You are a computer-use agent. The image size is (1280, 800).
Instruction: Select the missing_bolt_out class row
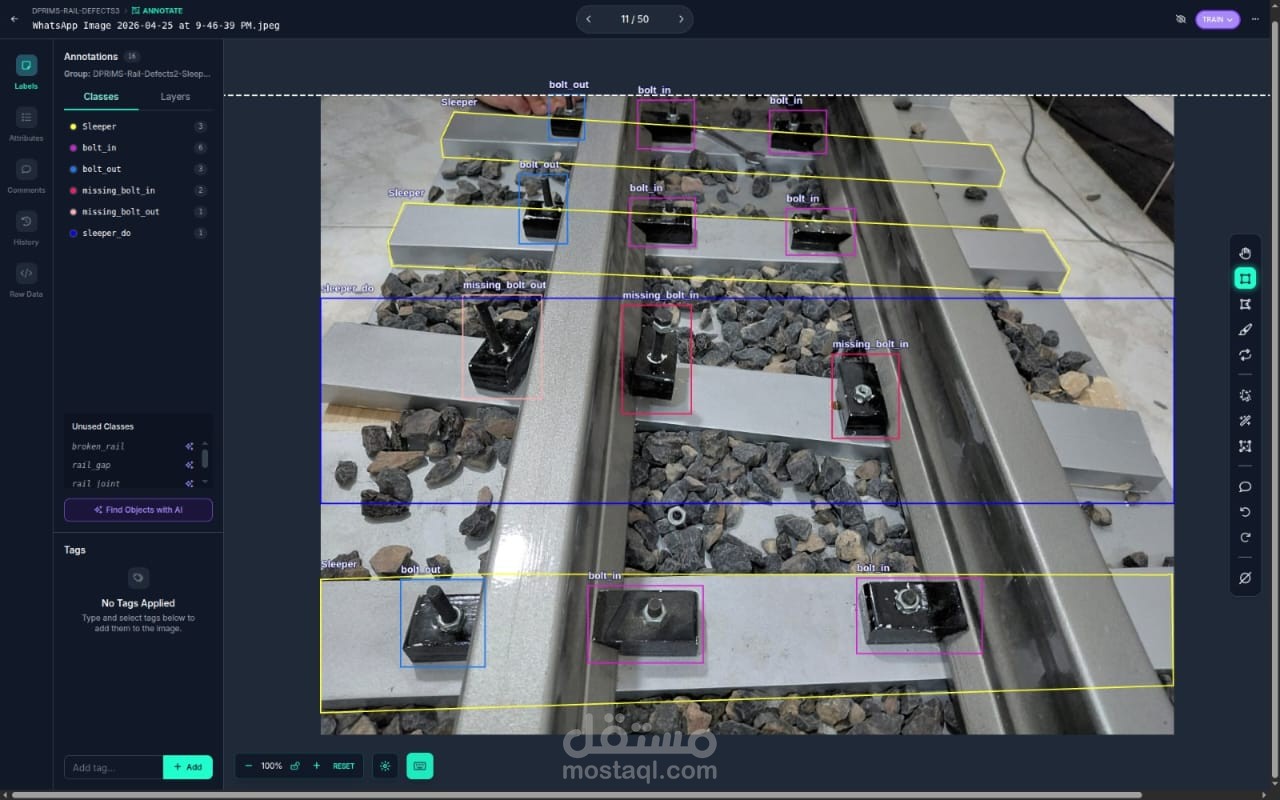coord(138,212)
